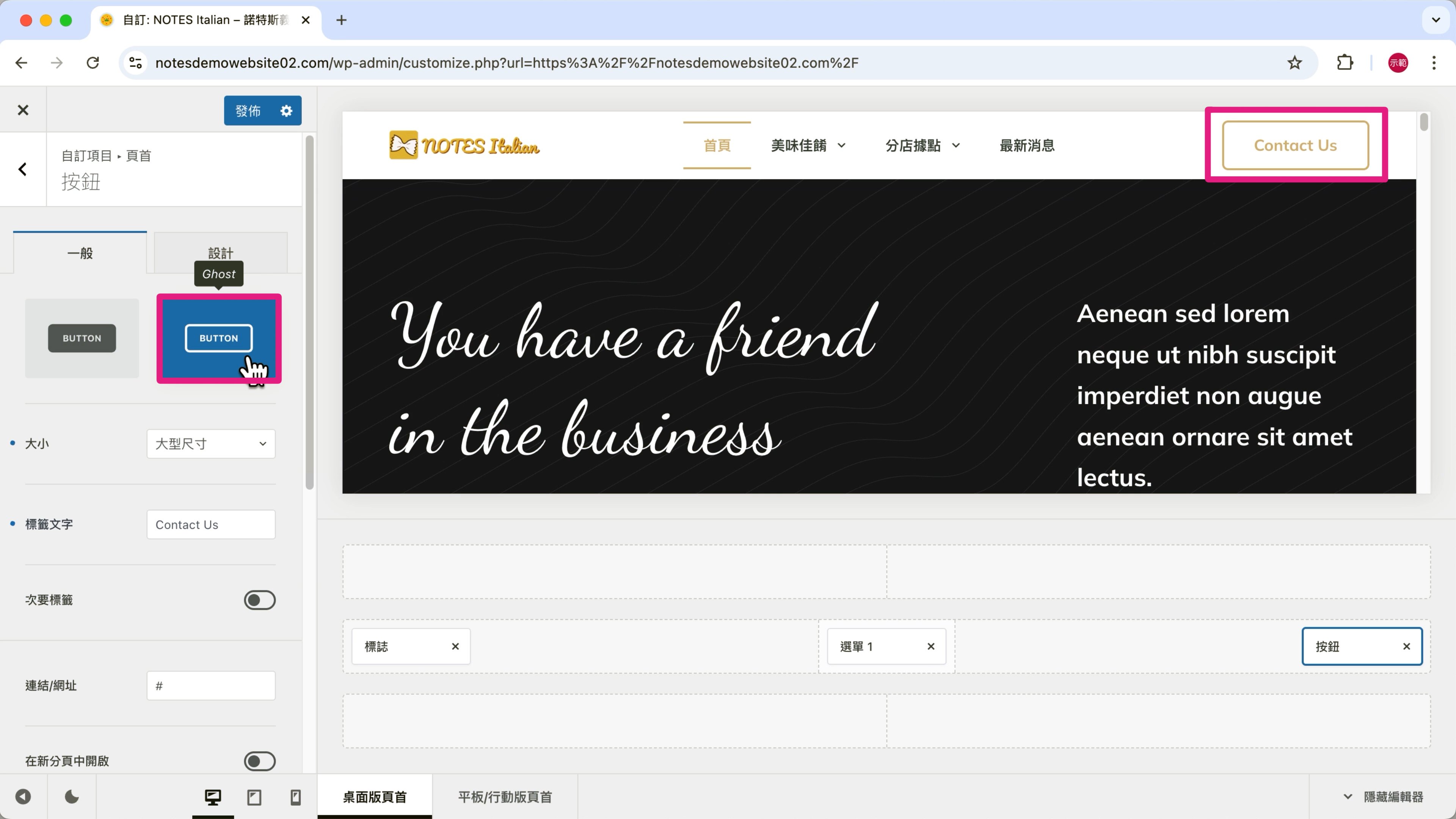Click the 連結/網址 URL input field
The height and width of the screenshot is (819, 1456).
point(211,686)
